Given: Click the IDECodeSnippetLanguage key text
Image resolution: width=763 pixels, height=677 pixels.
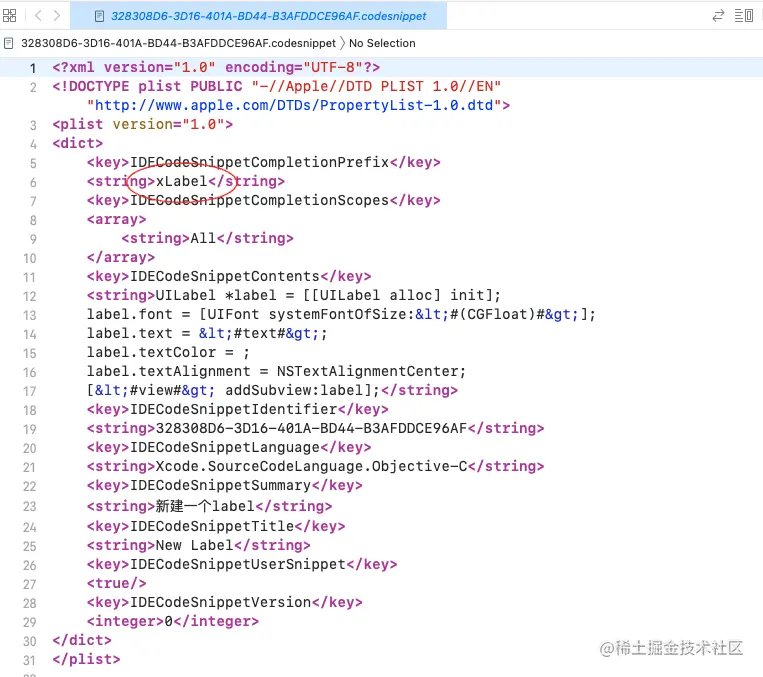Looking at the screenshot, I should click(x=225, y=447).
